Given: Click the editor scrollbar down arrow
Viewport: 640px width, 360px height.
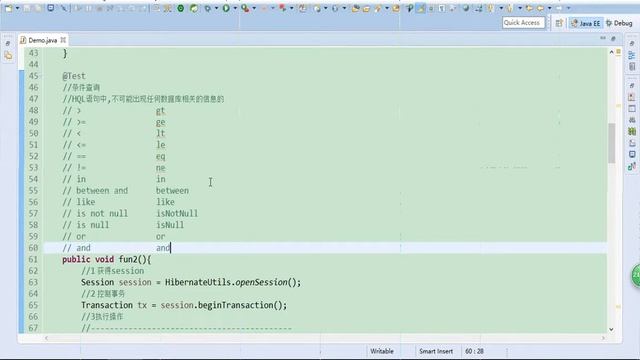Looking at the screenshot, I should point(611,329).
